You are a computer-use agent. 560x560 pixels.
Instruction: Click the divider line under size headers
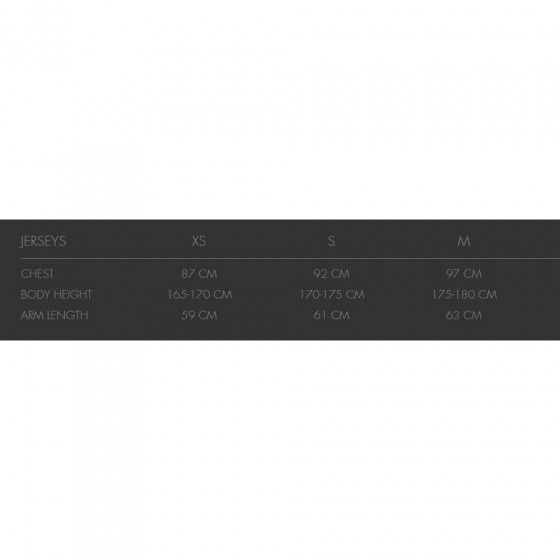pos(290,258)
